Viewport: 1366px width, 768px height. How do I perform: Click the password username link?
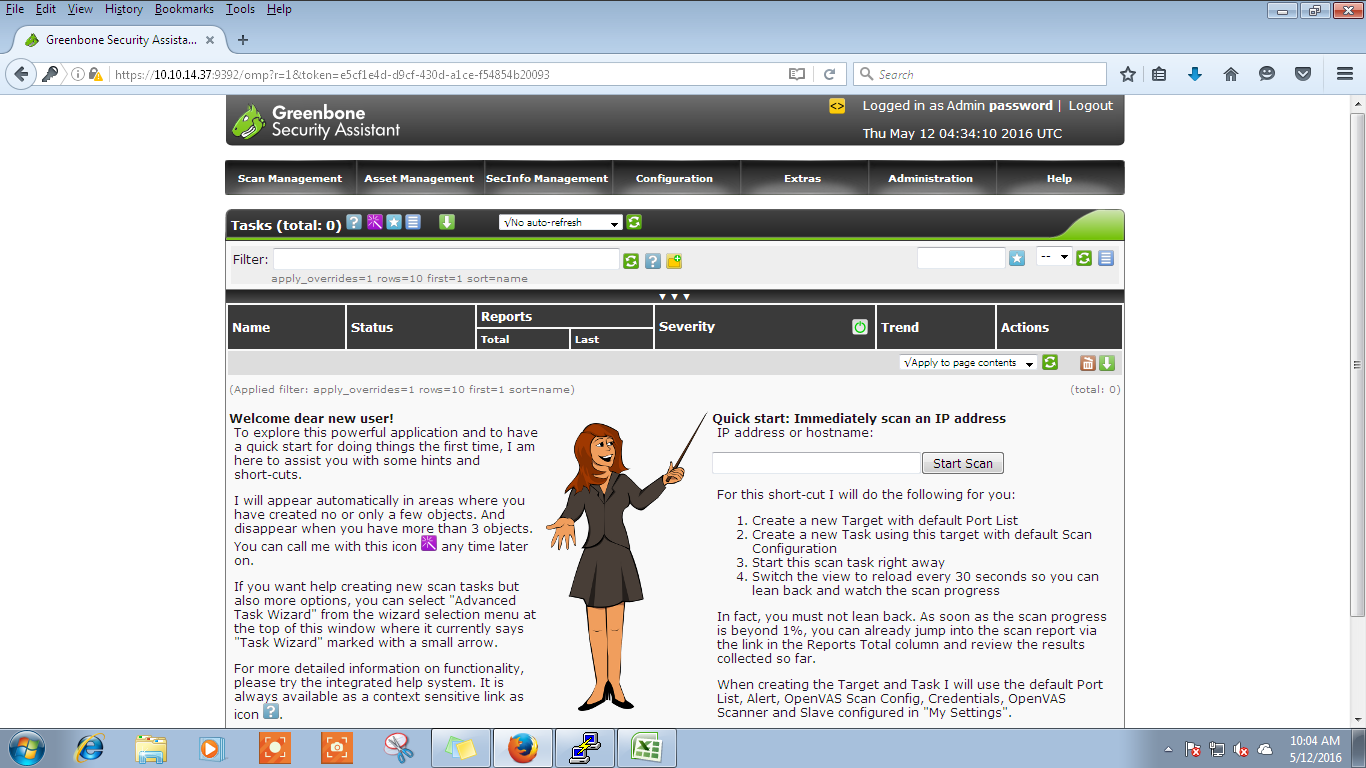(1020, 105)
